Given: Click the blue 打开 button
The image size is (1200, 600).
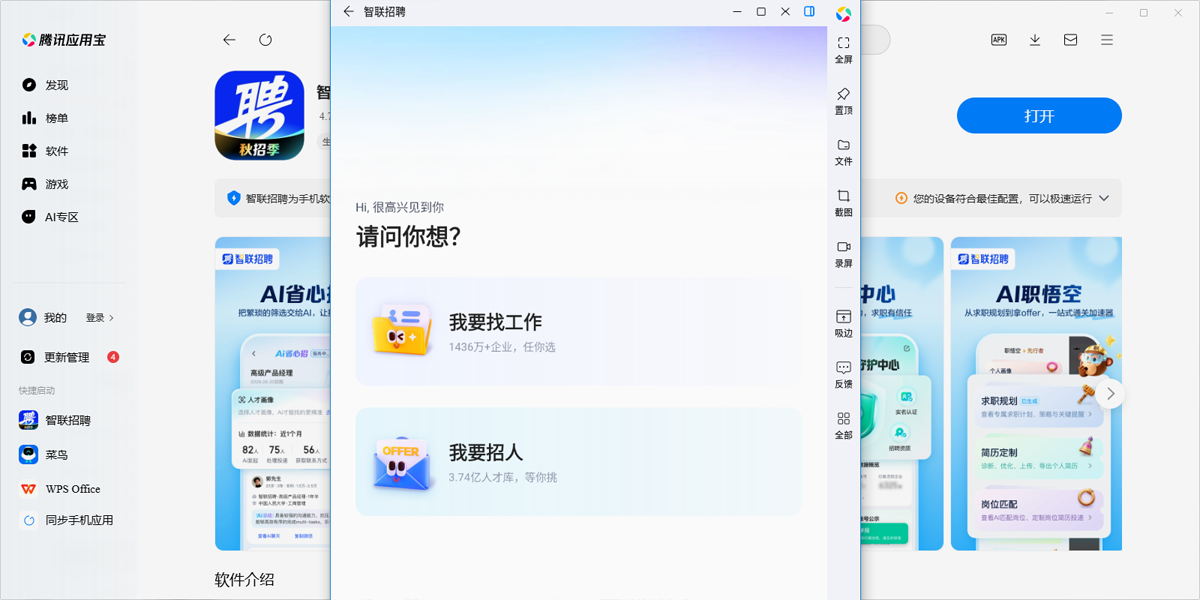Looking at the screenshot, I should coord(1039,116).
